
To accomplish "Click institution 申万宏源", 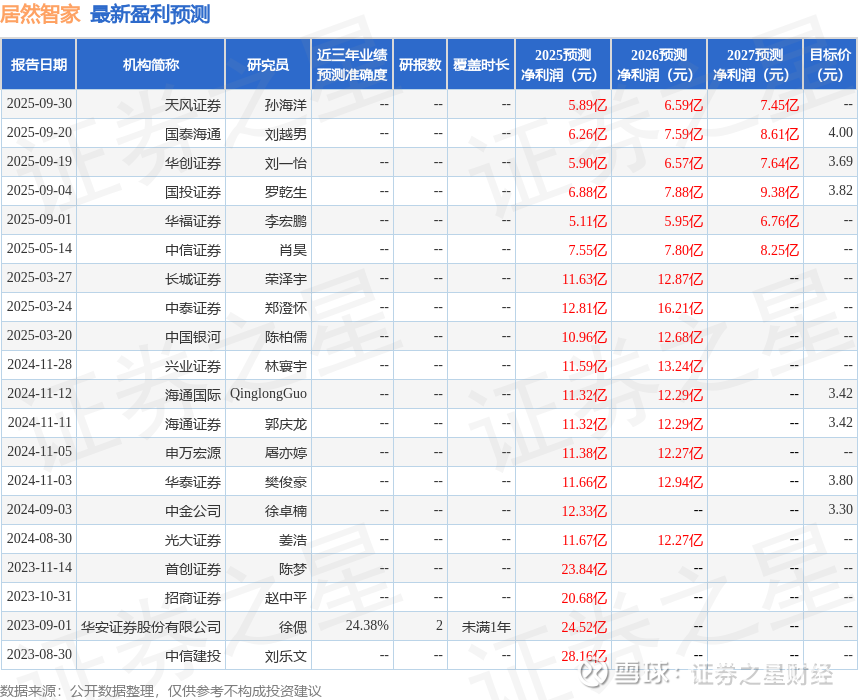I will click(x=193, y=453).
